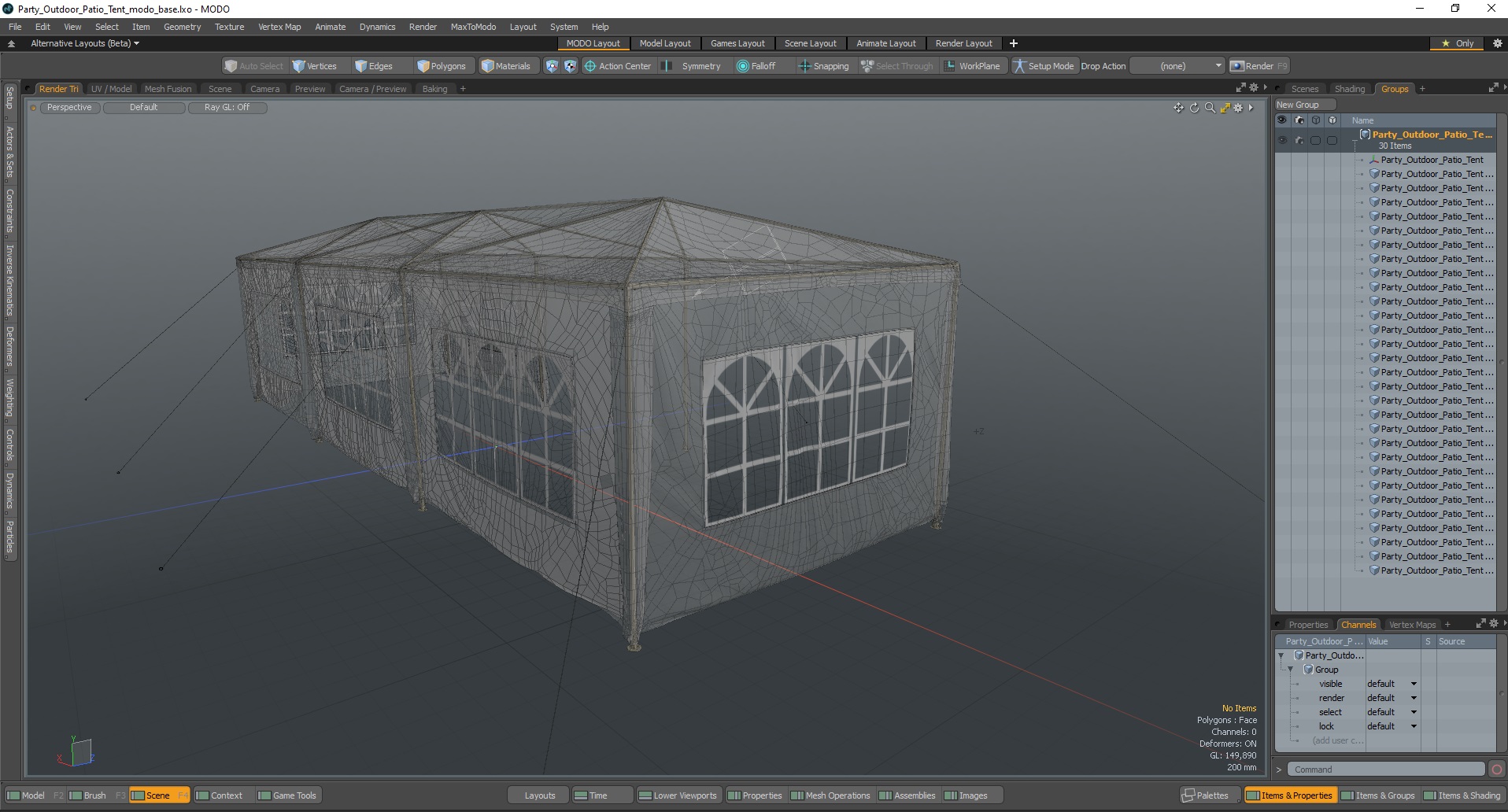
Task: Toggle Auto Select
Action: [253, 66]
